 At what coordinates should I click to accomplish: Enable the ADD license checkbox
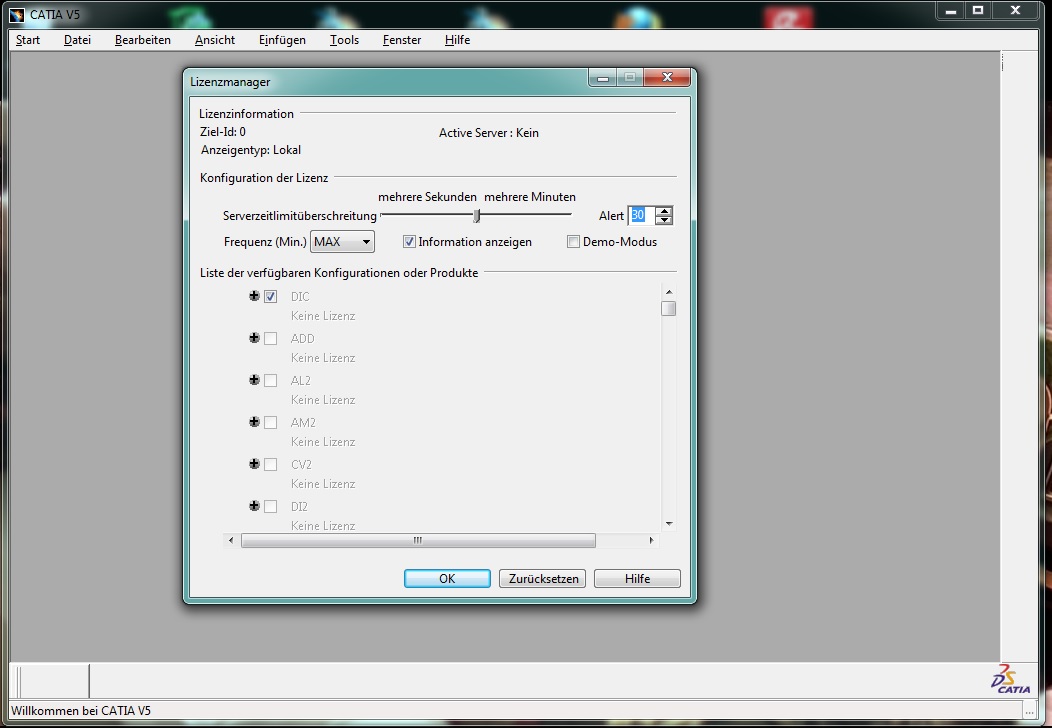click(x=270, y=339)
